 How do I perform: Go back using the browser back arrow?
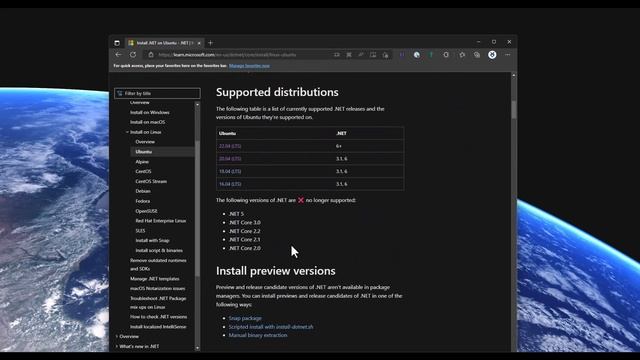pyautogui.click(x=118, y=54)
